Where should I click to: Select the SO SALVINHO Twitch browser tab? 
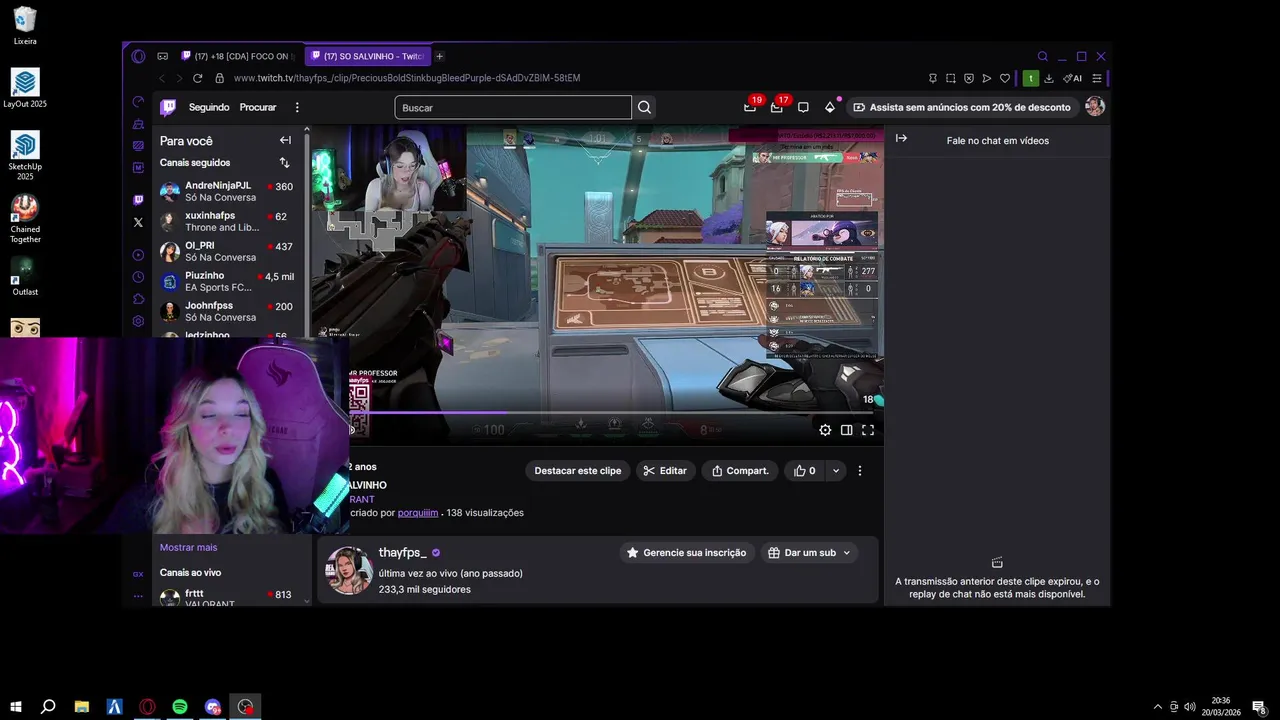point(367,56)
